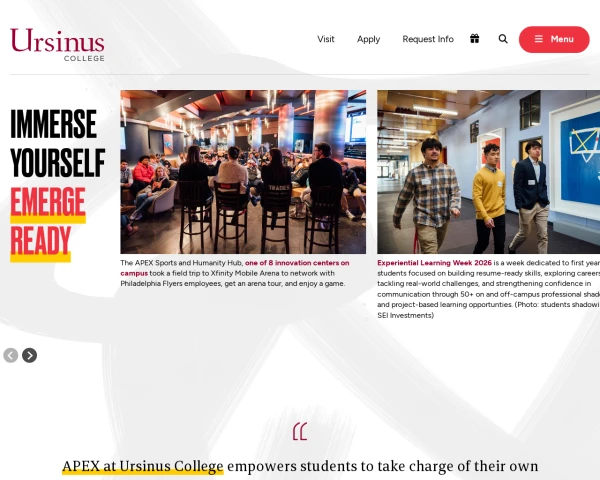Click the previous slide arrow
Viewport: 600px width, 480px height.
click(x=11, y=355)
